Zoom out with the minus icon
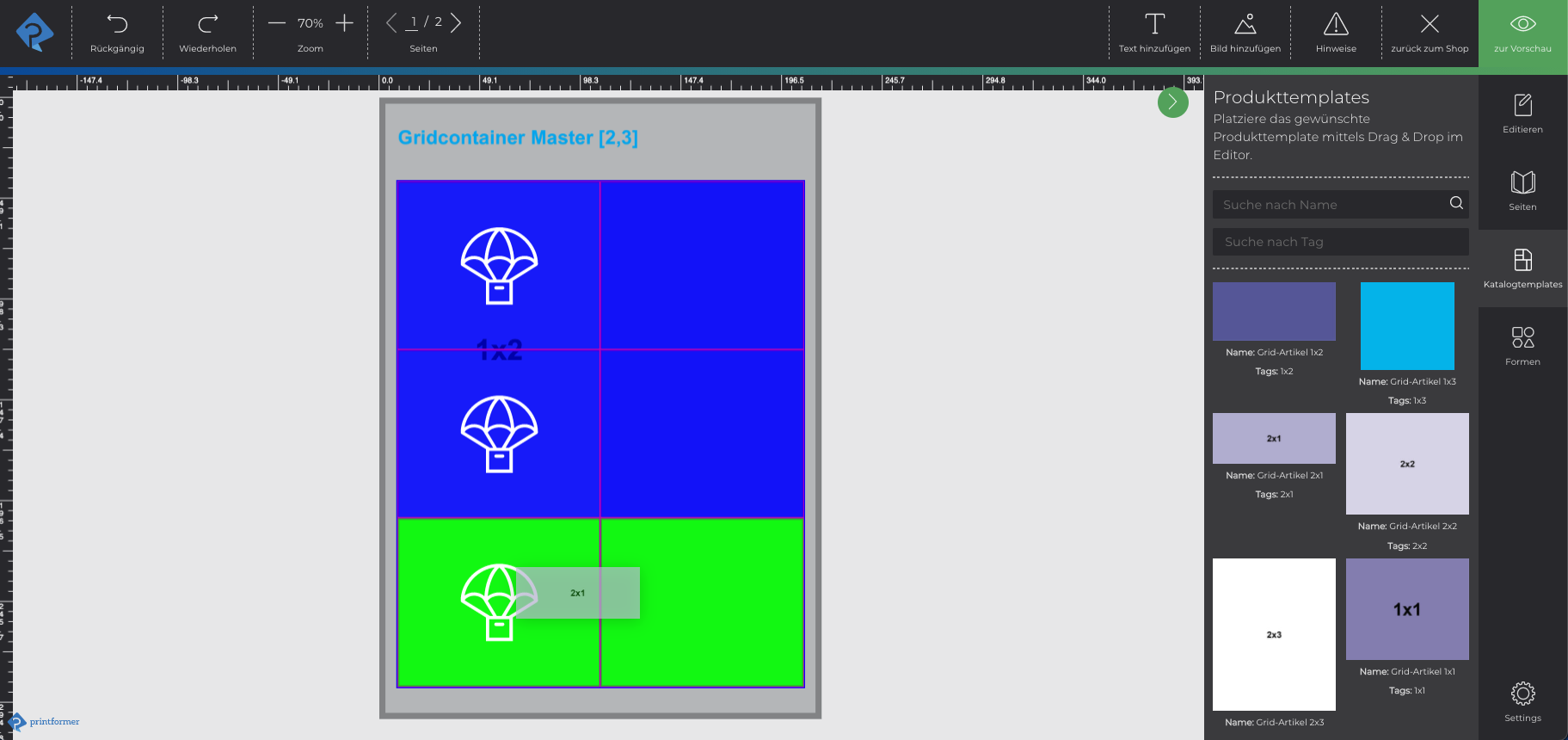 (276, 23)
